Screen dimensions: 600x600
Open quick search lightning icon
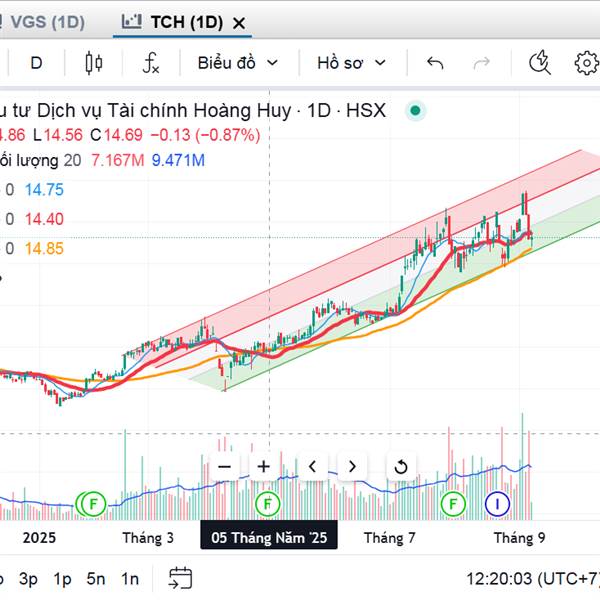540,63
